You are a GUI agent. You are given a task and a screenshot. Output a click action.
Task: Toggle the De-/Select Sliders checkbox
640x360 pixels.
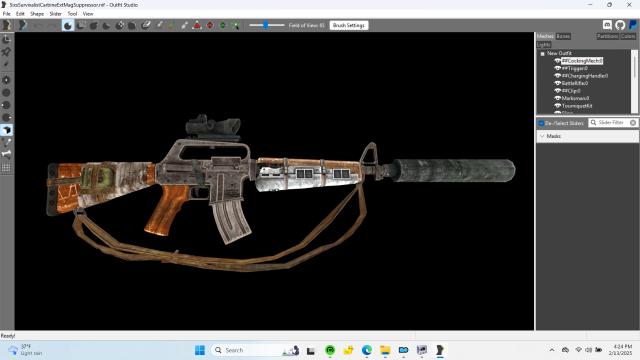click(541, 123)
